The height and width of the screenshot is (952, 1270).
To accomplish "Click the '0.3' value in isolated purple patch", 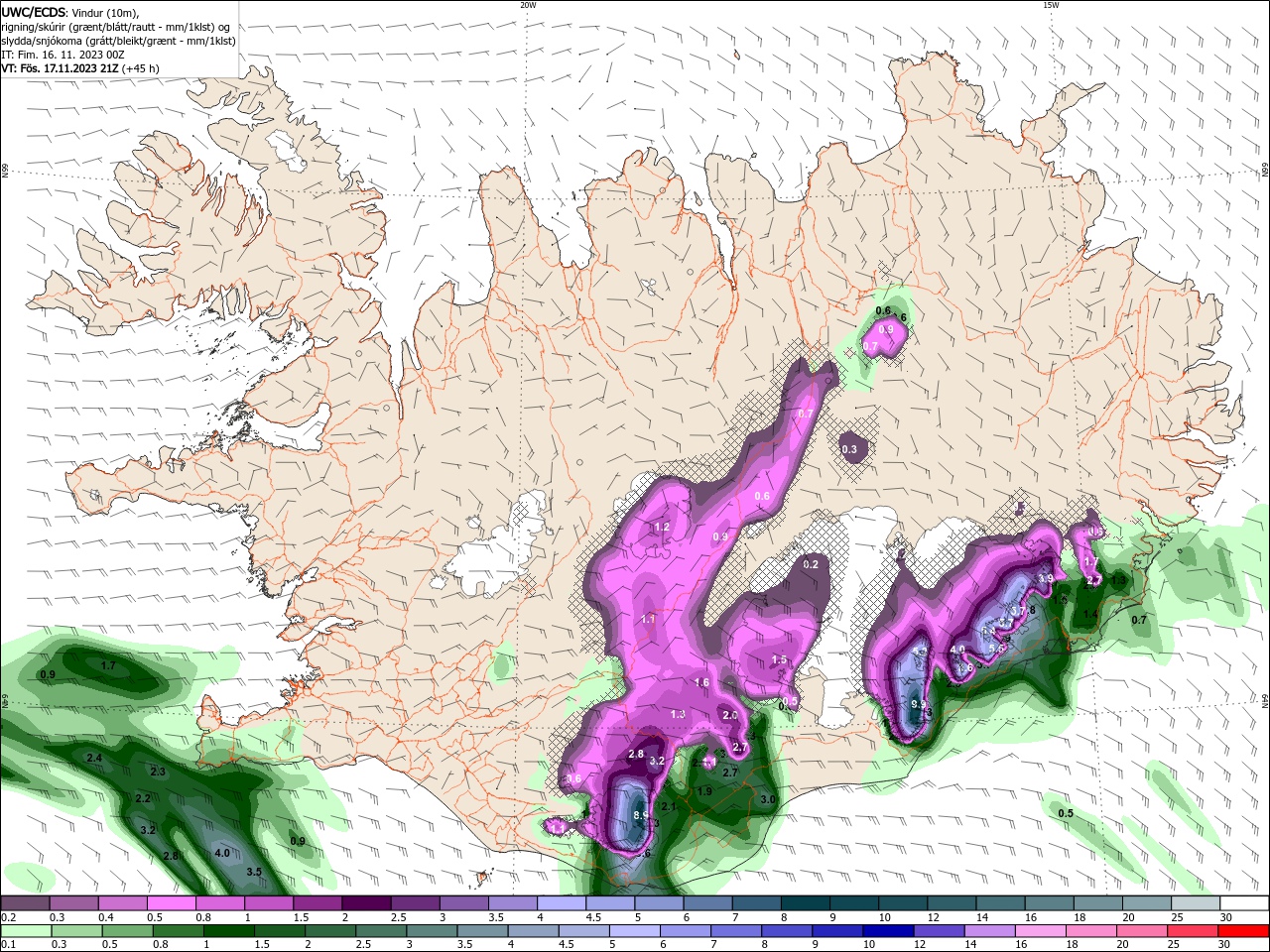I will pos(849,449).
